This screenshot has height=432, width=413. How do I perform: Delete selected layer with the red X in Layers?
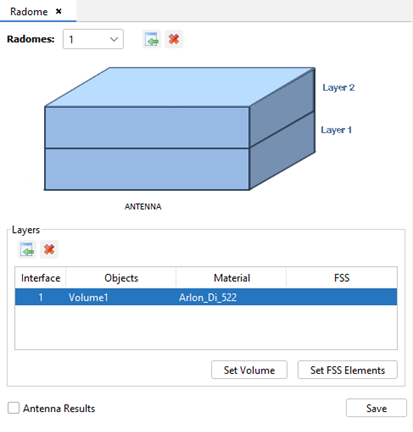tap(49, 249)
